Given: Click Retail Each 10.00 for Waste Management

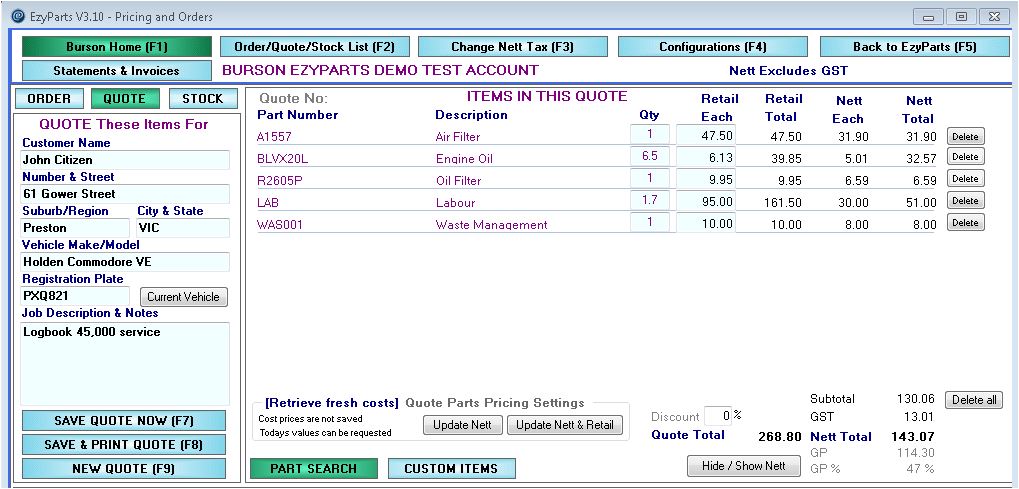Looking at the screenshot, I should [706, 222].
